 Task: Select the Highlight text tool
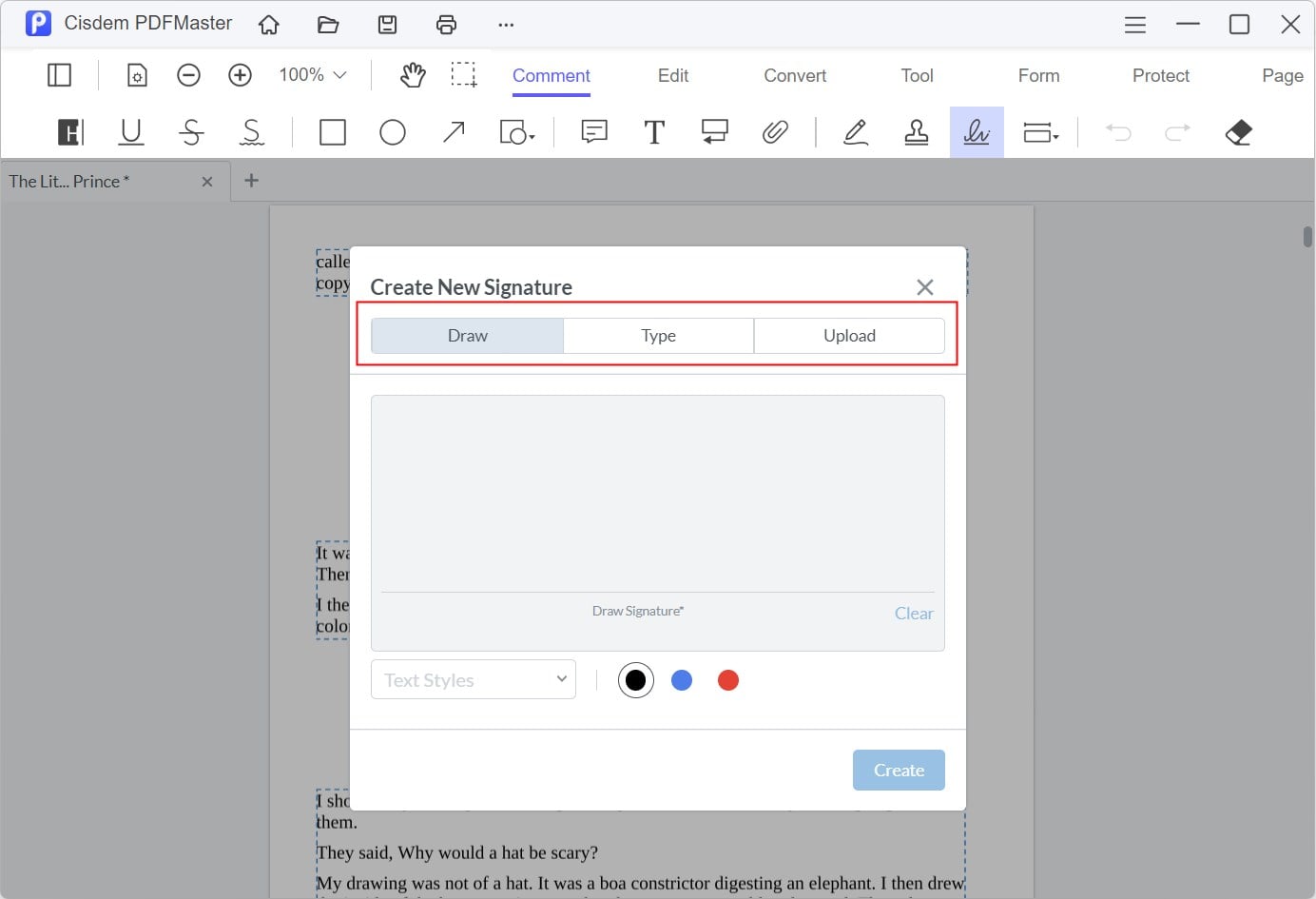tap(69, 132)
